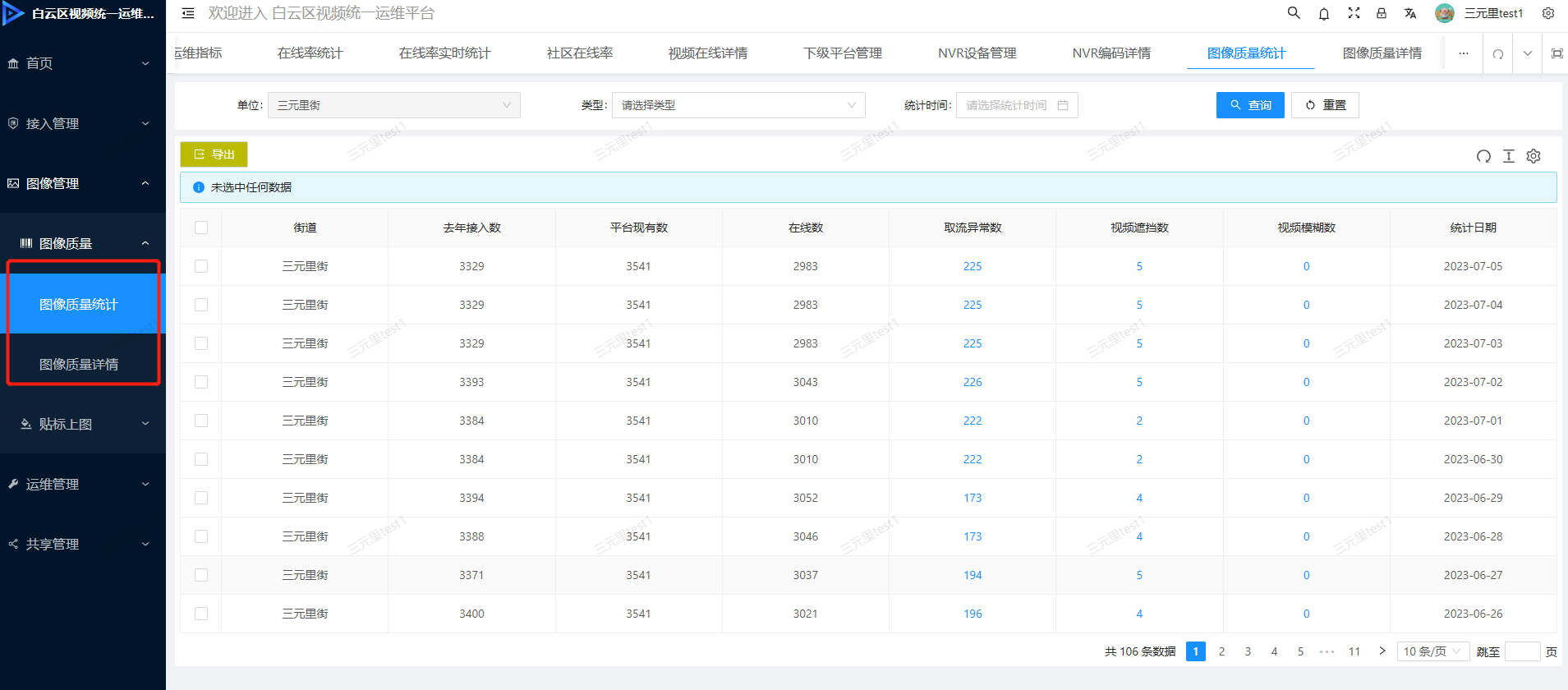Viewport: 1568px width, 690px height.
Task: Click the 统计日期 column header
Action: click(x=1474, y=228)
